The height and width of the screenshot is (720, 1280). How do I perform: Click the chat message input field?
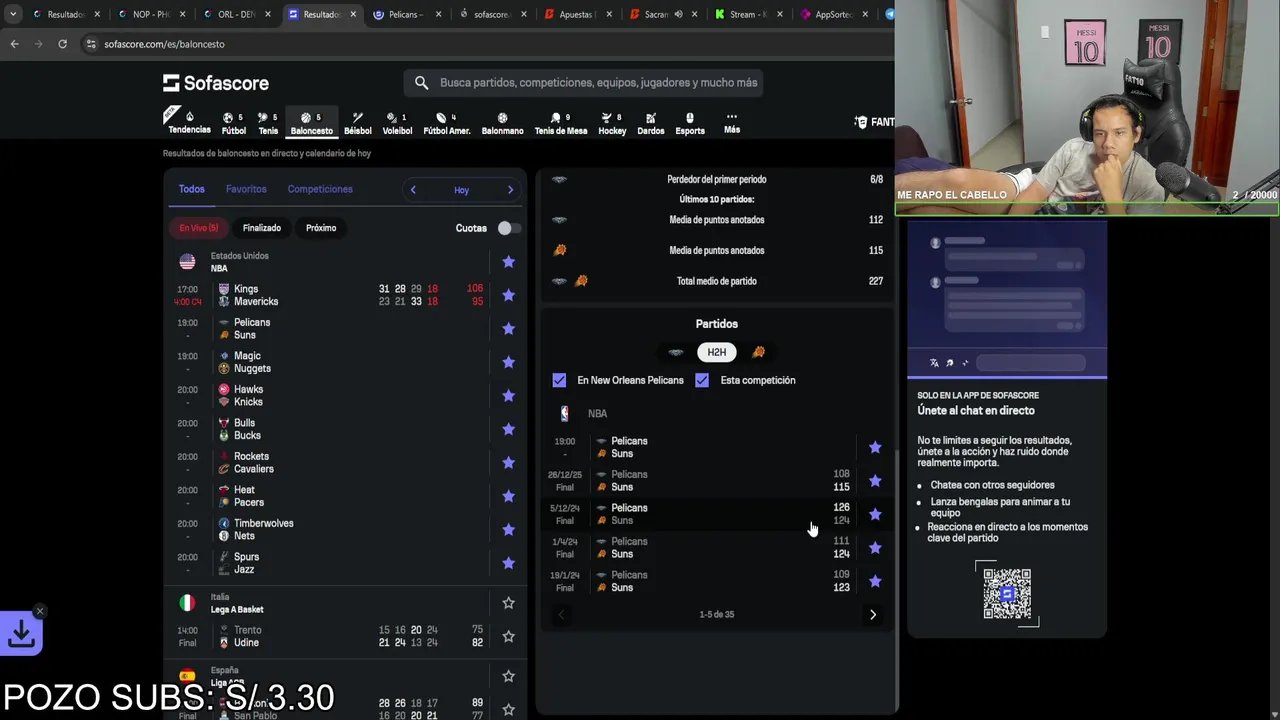[1031, 363]
